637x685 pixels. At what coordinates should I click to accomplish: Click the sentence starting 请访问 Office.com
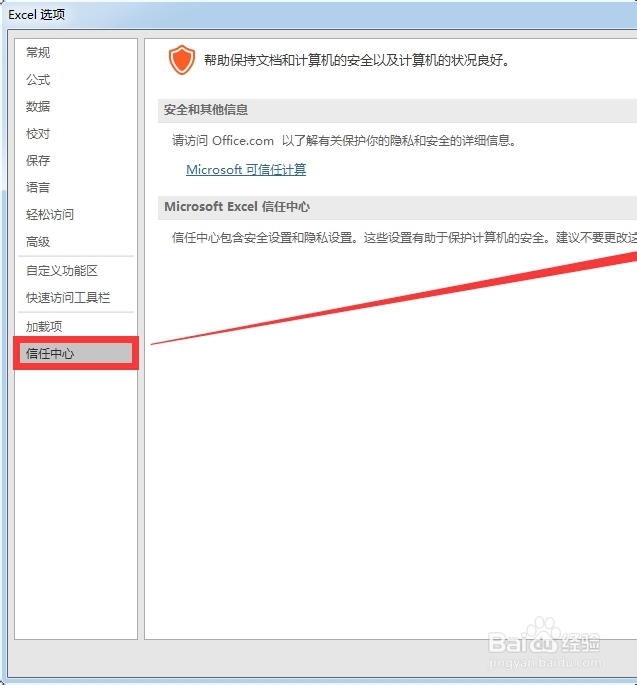pyautogui.click(x=344, y=141)
